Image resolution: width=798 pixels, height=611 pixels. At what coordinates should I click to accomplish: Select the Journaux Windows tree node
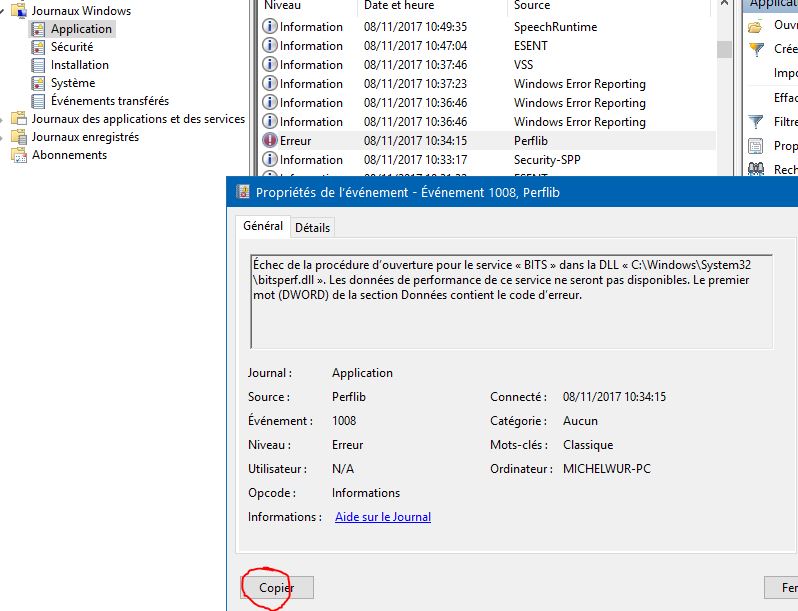(81, 11)
